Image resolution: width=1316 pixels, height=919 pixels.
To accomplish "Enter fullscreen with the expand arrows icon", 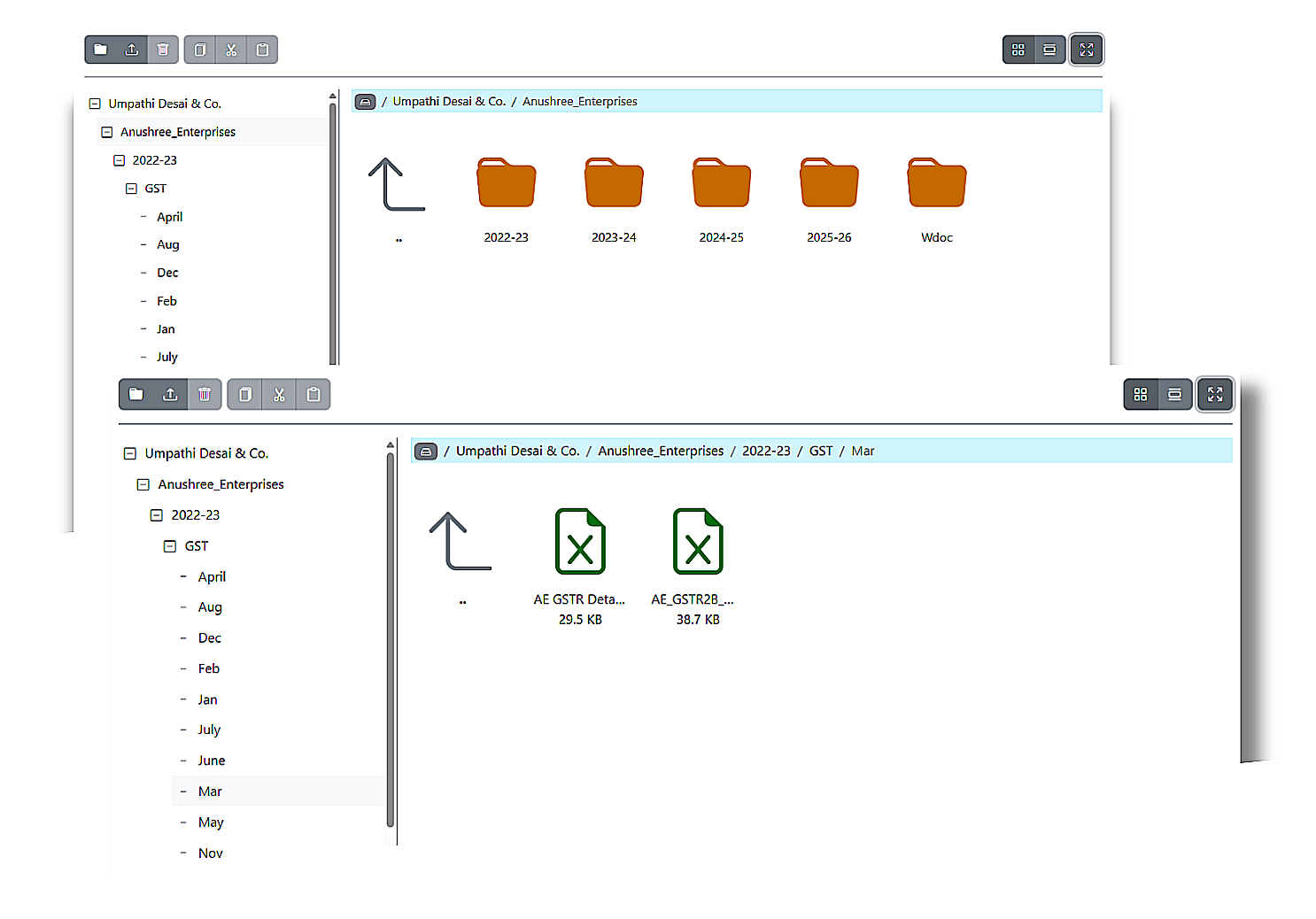I will (1087, 50).
